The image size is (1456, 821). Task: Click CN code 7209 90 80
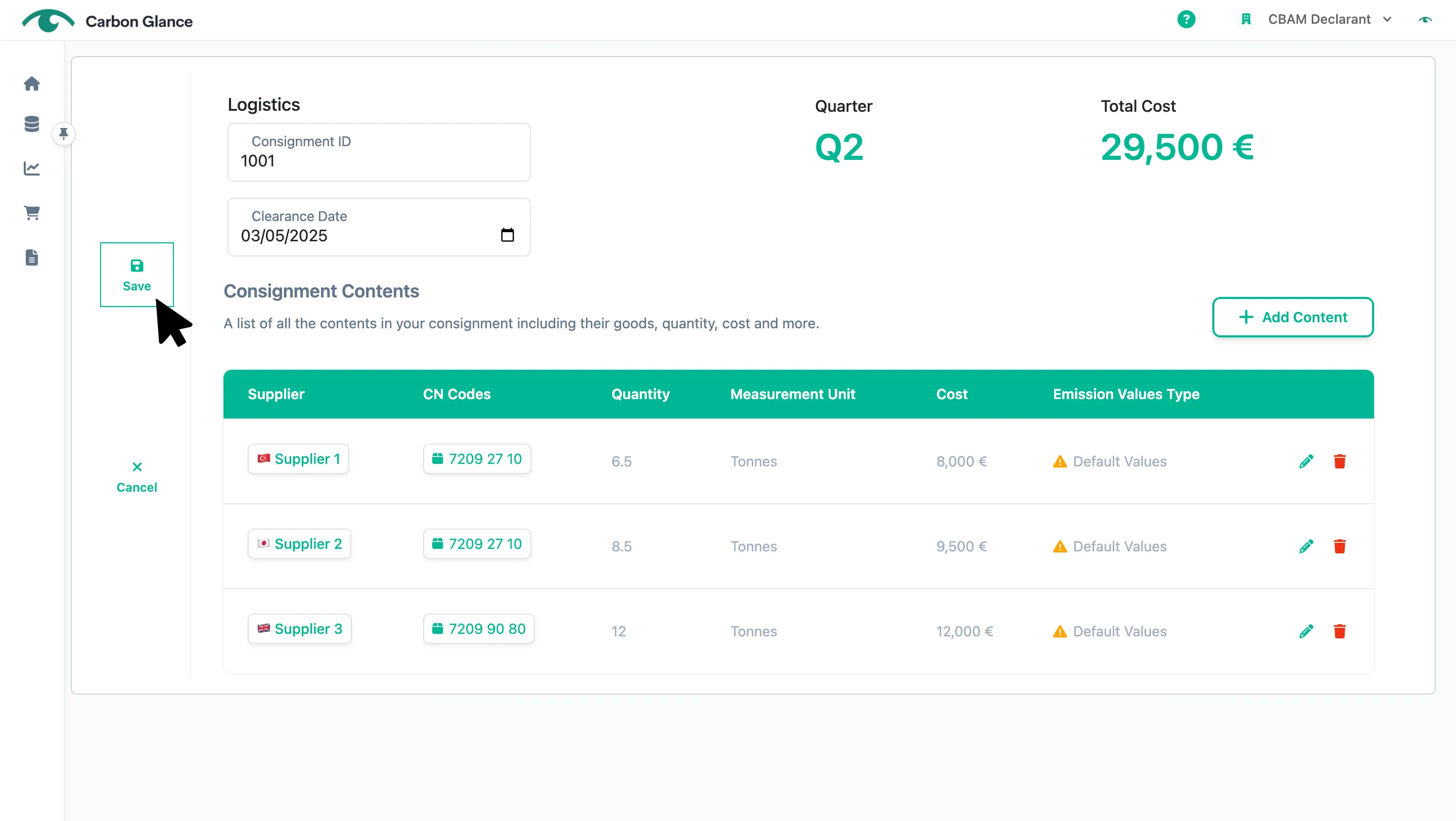tap(478, 629)
